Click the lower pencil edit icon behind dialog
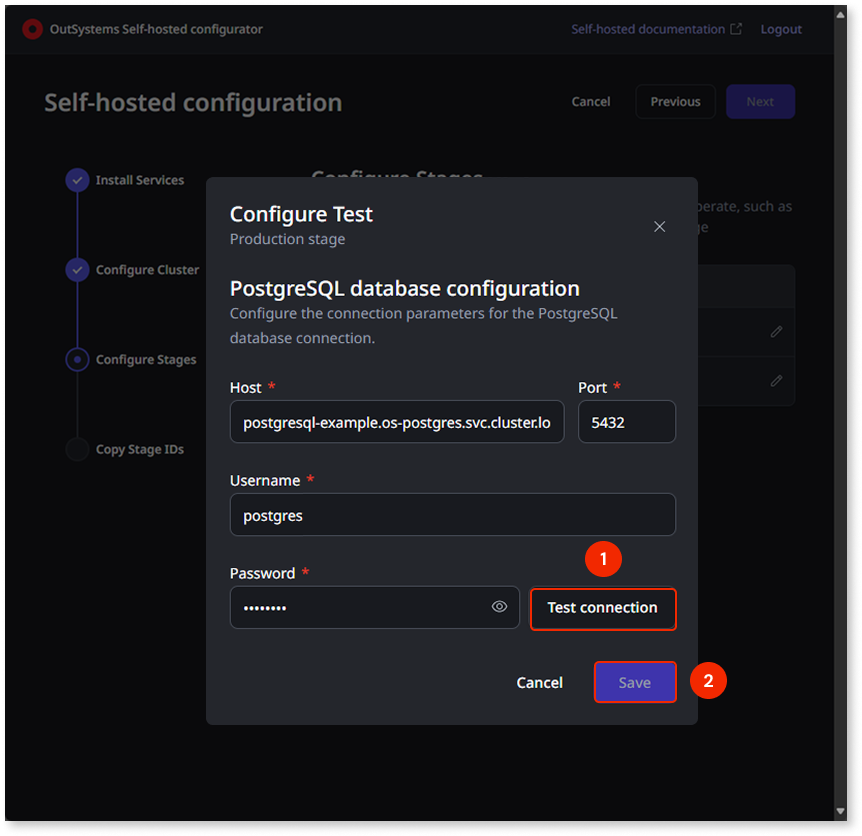Viewport: 862px width, 836px height. (x=776, y=380)
